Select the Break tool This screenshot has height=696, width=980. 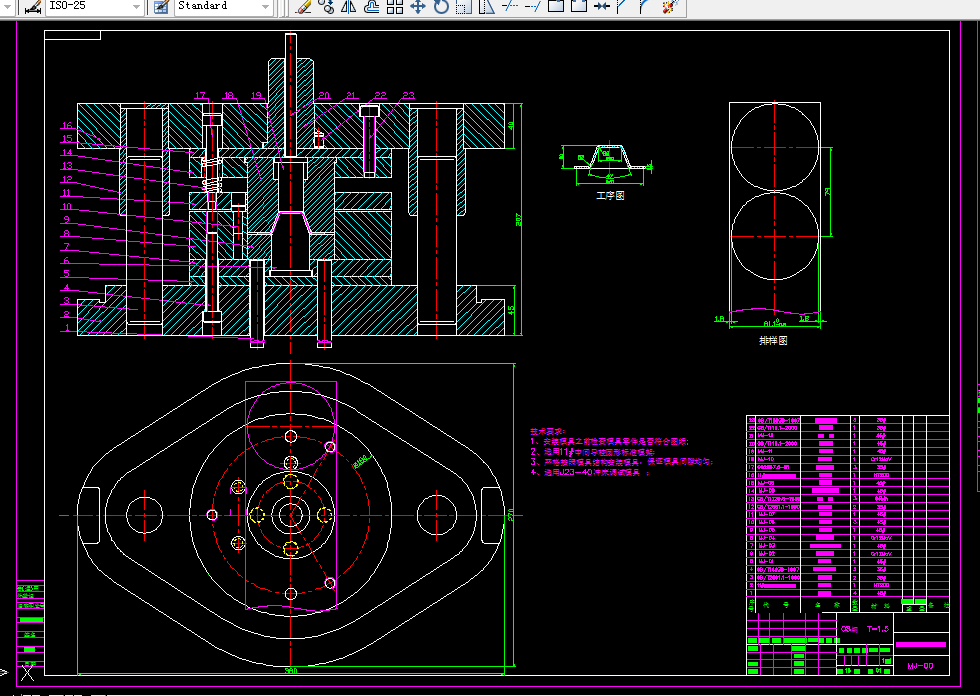pyautogui.click(x=579, y=7)
